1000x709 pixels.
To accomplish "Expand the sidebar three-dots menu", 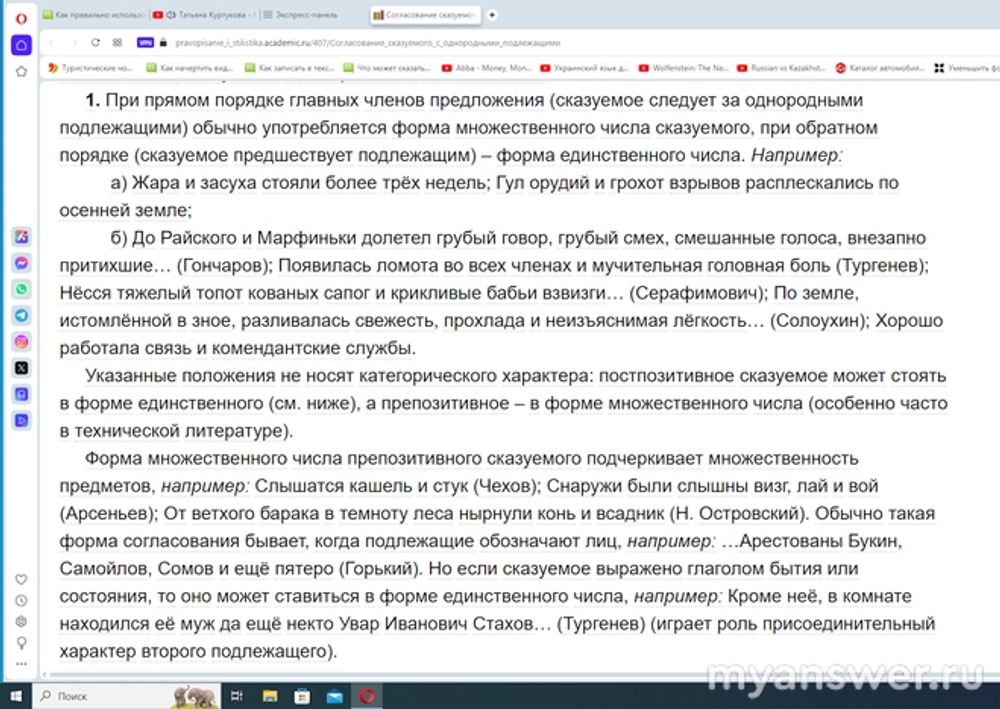I will coord(21,662).
